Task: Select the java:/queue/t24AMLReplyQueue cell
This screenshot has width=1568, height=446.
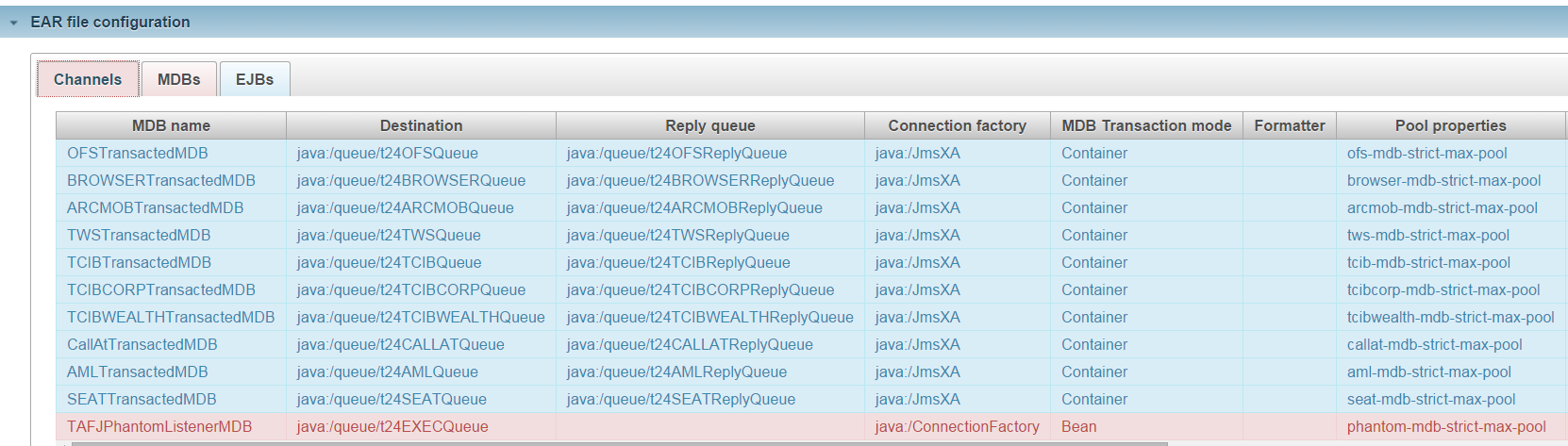Action: tap(676, 372)
